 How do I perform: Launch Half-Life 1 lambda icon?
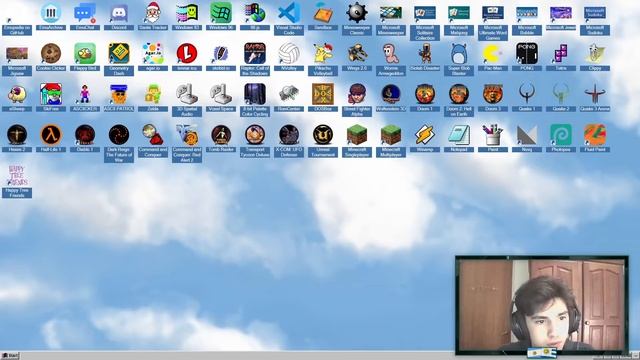point(51,135)
